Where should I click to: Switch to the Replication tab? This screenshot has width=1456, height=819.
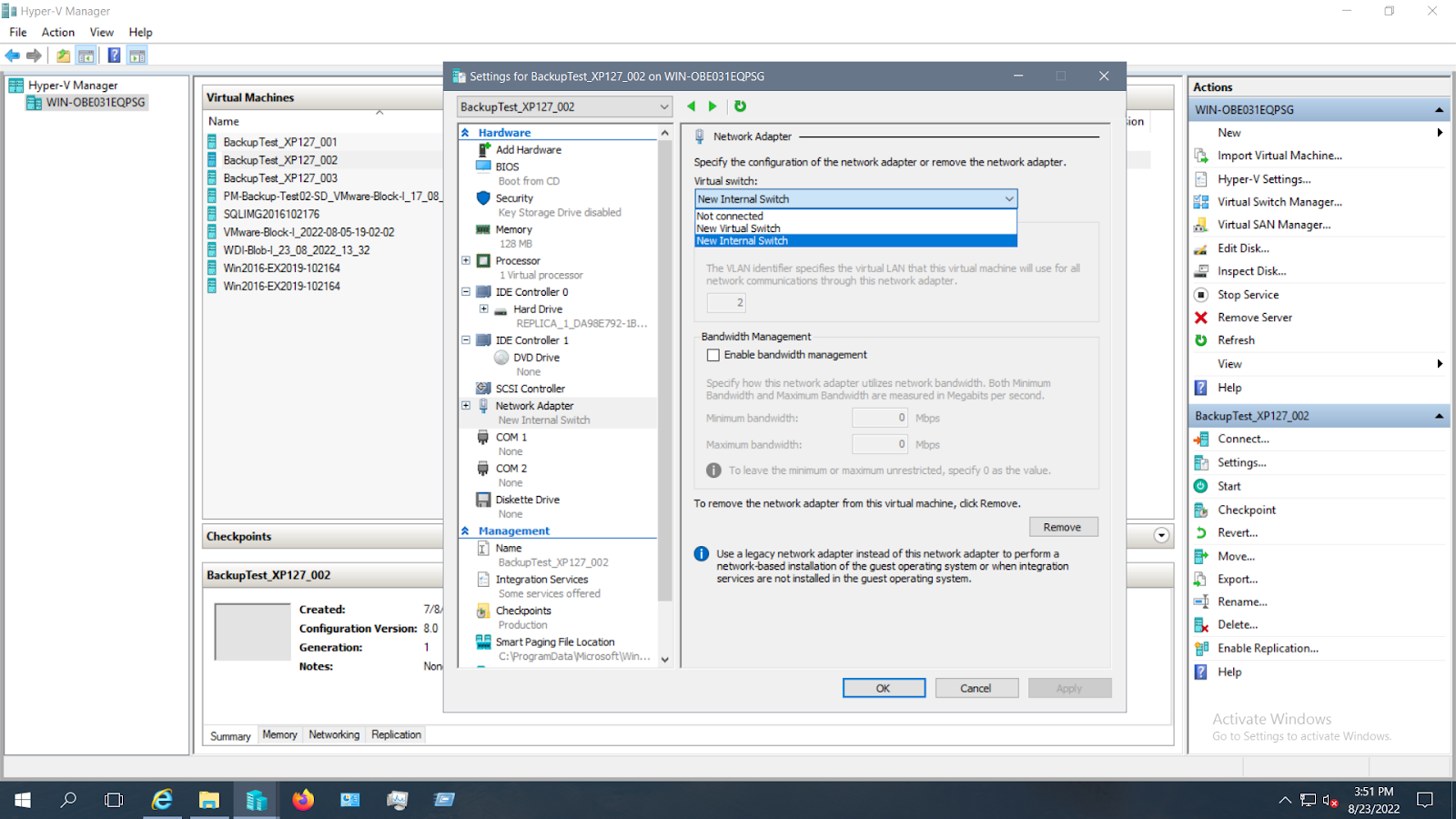pyautogui.click(x=396, y=735)
